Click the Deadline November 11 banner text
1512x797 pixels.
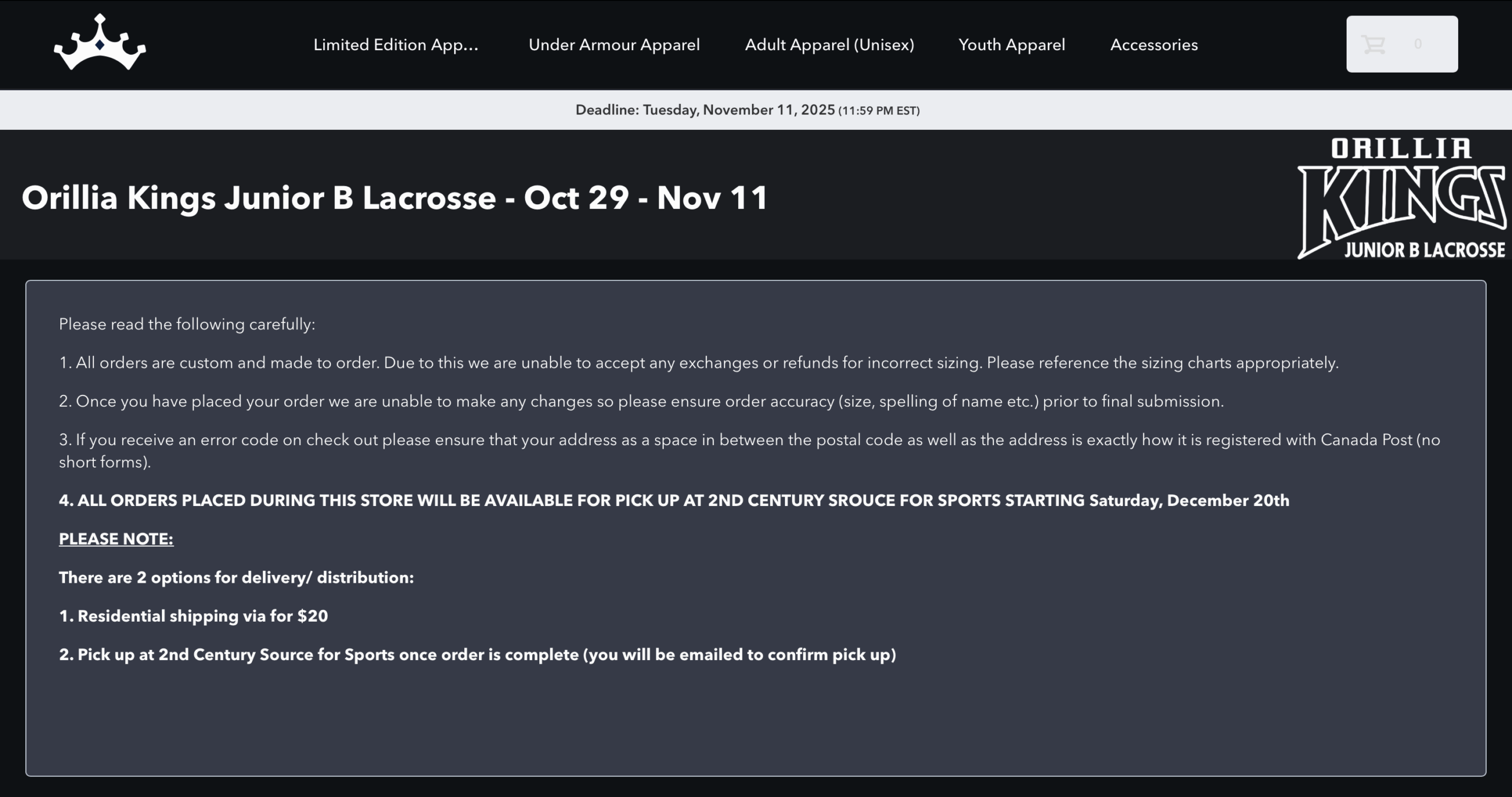coord(747,110)
